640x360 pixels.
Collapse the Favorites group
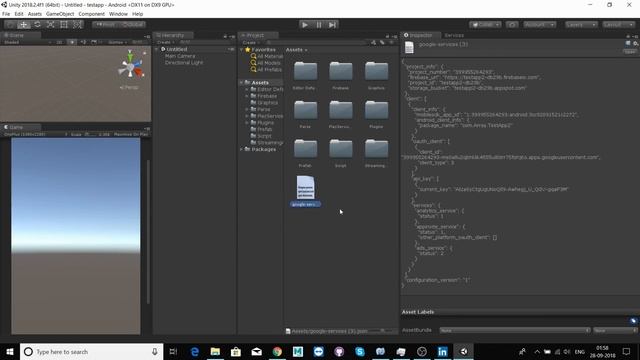pos(242,49)
